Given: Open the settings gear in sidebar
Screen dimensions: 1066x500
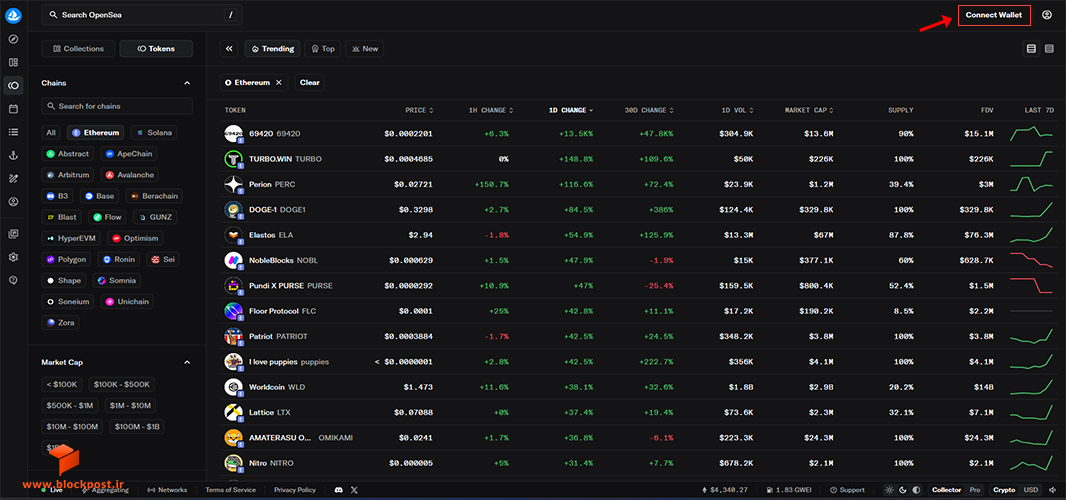Looking at the screenshot, I should tap(13, 257).
